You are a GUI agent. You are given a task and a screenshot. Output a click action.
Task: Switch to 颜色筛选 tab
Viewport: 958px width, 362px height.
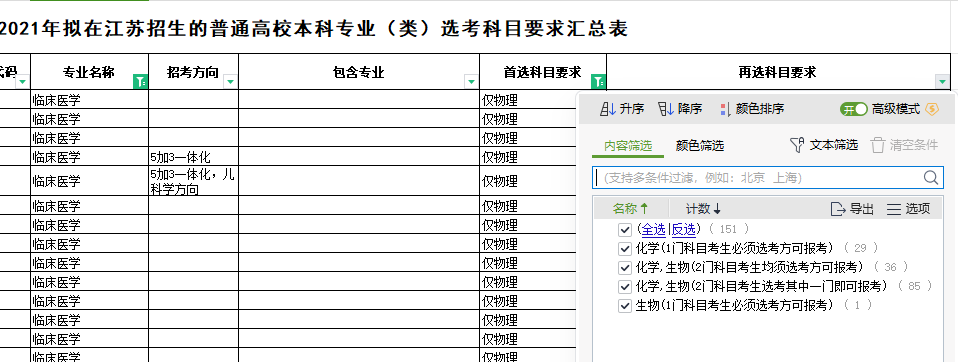[x=700, y=145]
